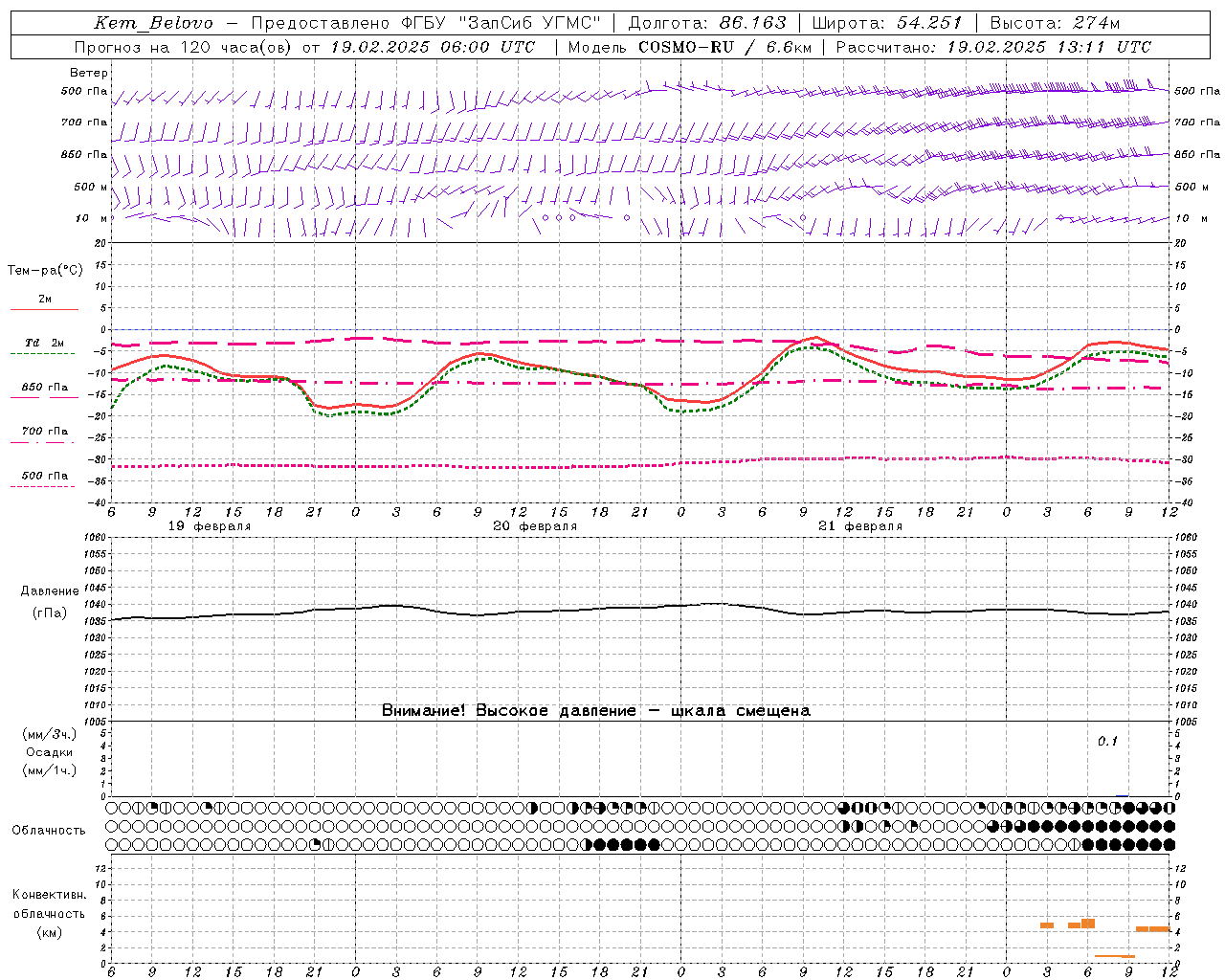This screenshot has width=1225, height=980.
Task: Click the Осадки panel label
Action: pos(50,752)
